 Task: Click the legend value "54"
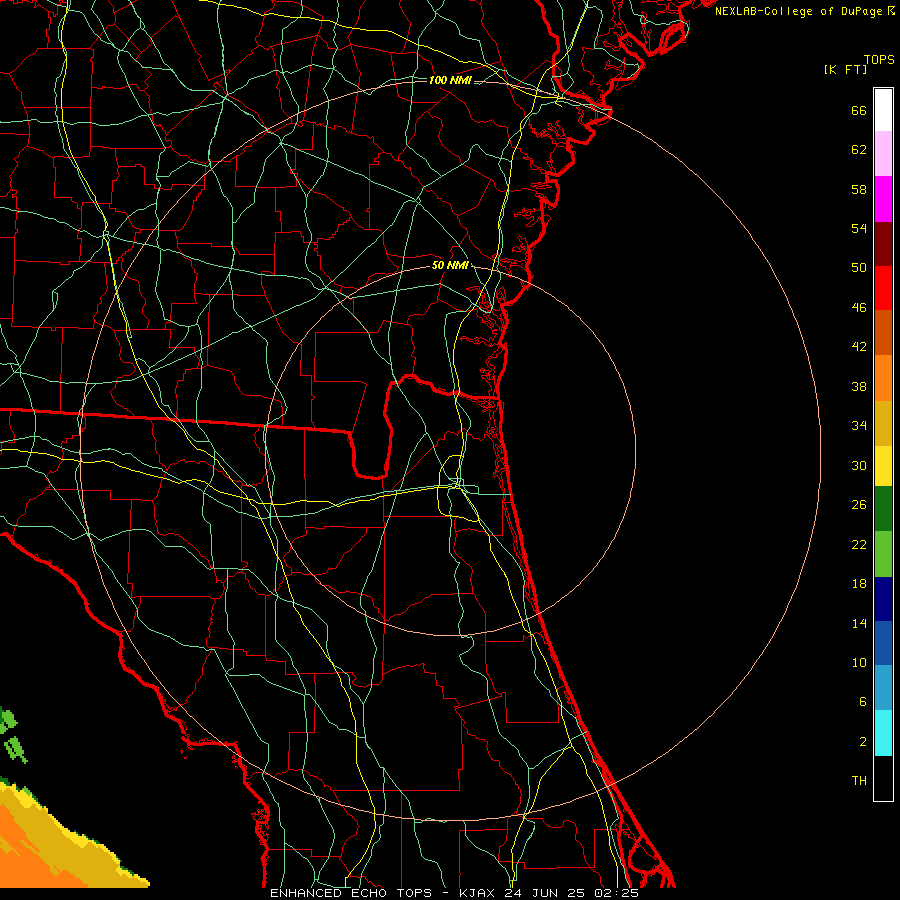point(859,228)
